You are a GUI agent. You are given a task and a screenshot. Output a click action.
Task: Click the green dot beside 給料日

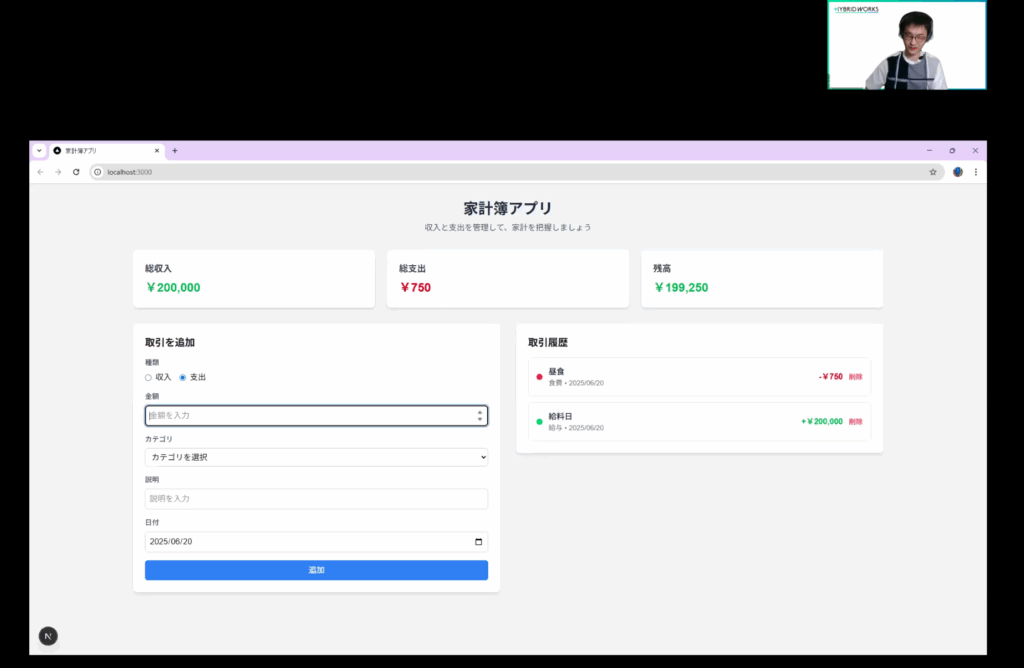tap(539, 422)
